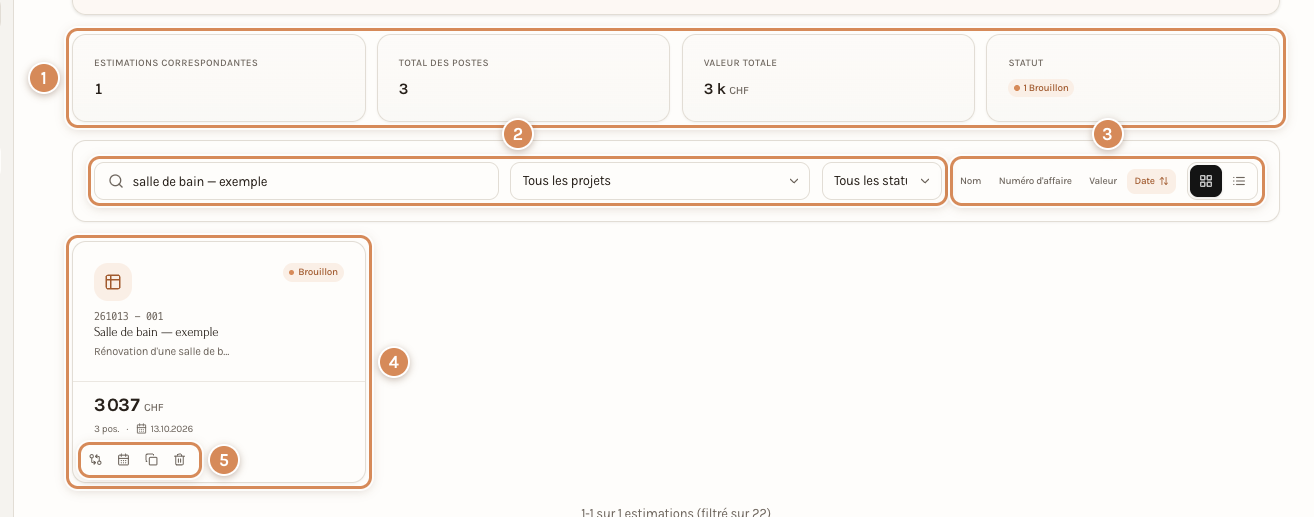Delete the estimate with the trash icon
The height and width of the screenshot is (517, 1314).
click(180, 460)
